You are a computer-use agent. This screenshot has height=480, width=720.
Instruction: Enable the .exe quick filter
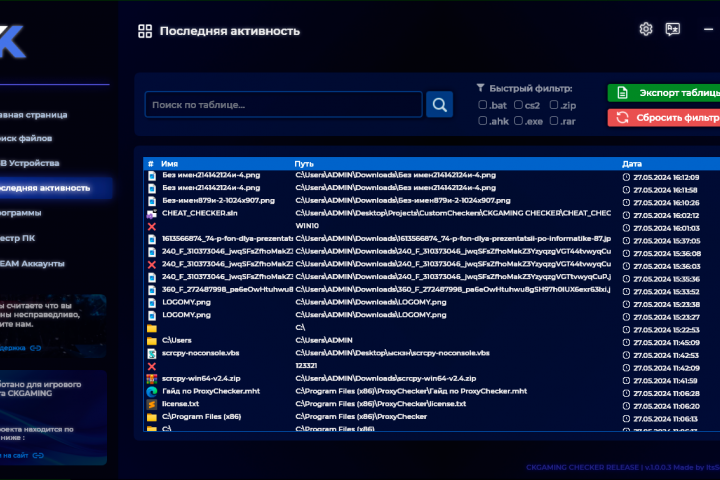pyautogui.click(x=518, y=121)
